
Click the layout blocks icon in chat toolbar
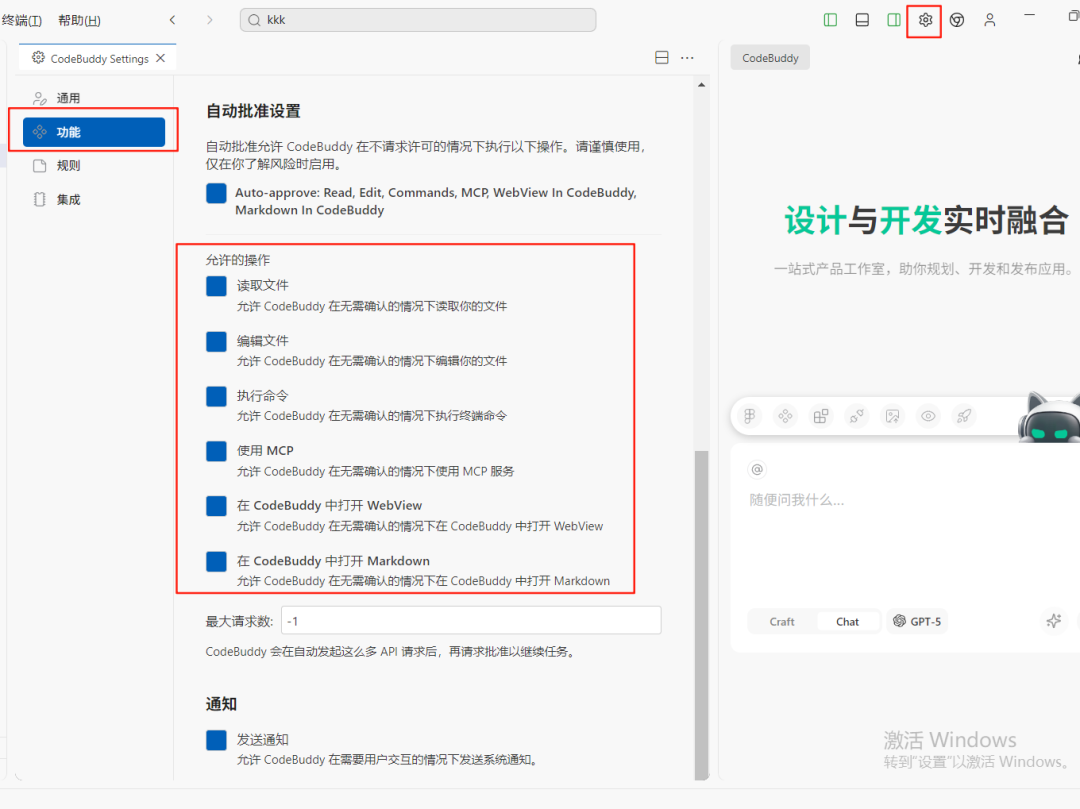[821, 415]
